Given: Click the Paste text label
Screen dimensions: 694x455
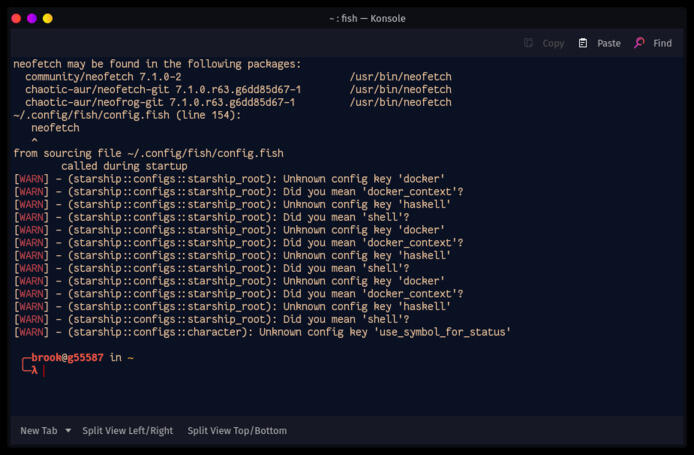Looking at the screenshot, I should pyautogui.click(x=609, y=43).
